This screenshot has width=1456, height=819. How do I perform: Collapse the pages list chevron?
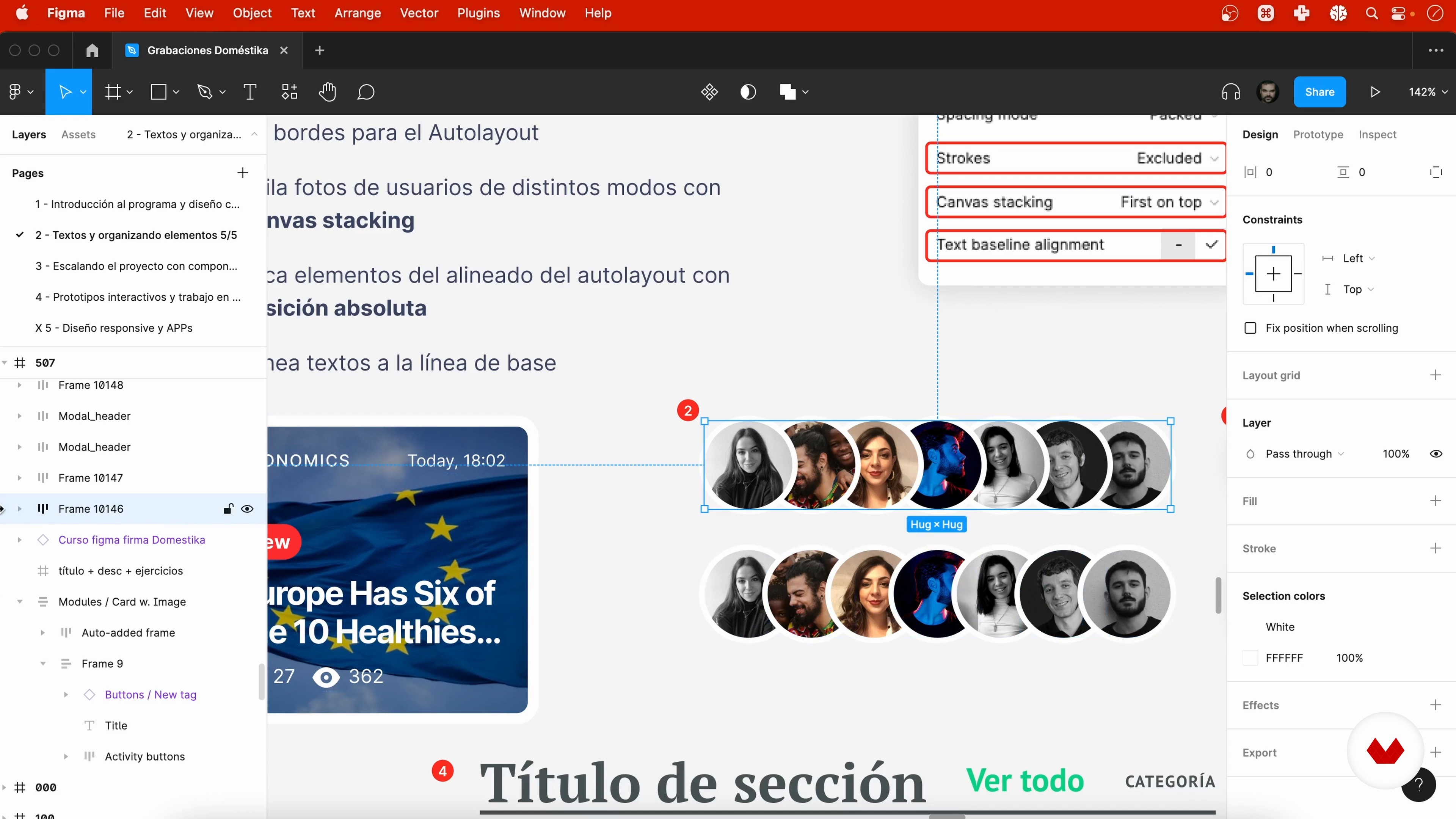click(254, 135)
